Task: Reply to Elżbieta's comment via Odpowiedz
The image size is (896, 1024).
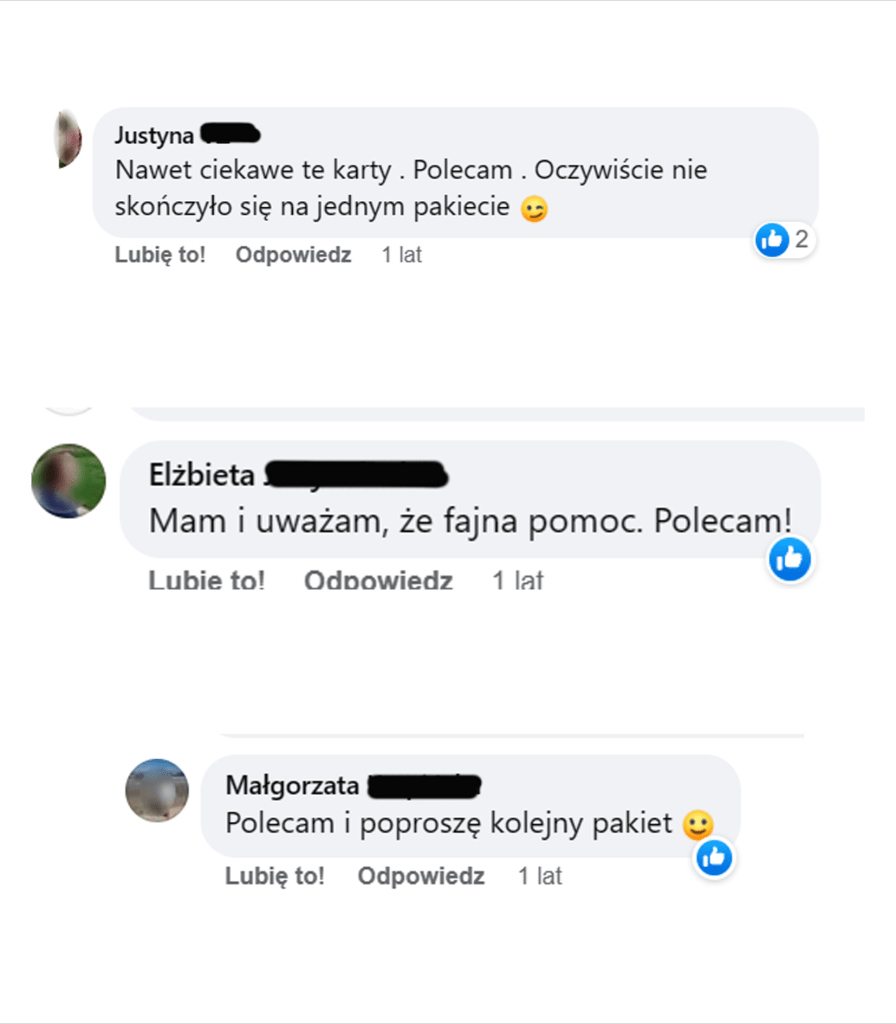Action: 378,580
